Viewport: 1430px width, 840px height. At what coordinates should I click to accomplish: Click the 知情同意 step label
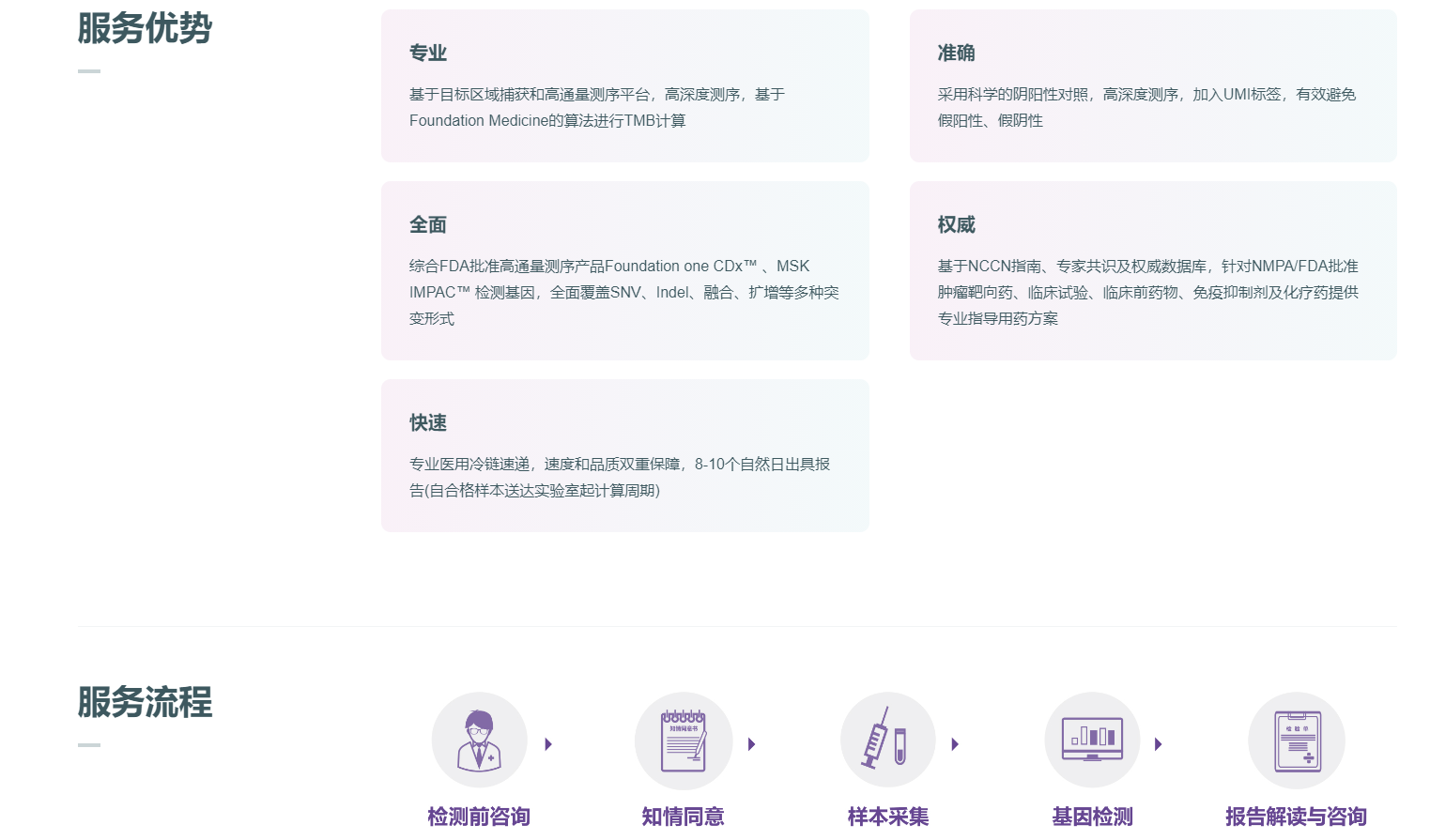coord(684,817)
